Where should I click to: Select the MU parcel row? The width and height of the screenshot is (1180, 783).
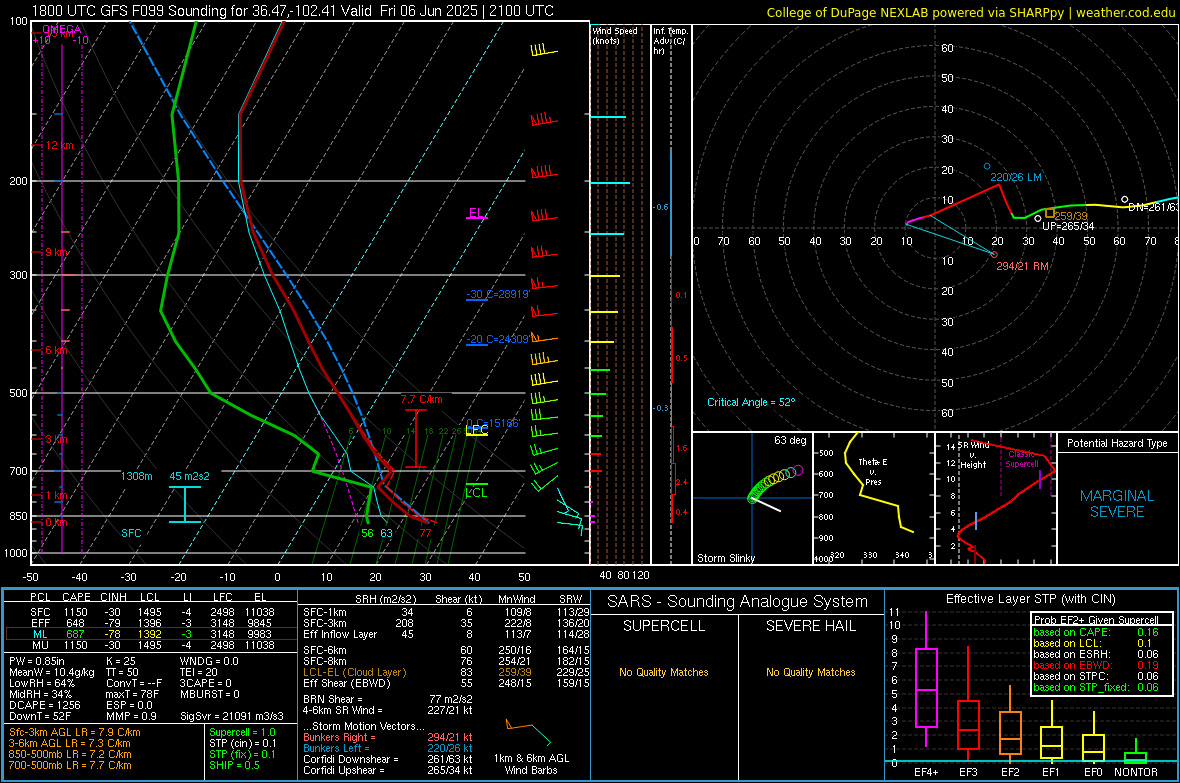pos(151,645)
